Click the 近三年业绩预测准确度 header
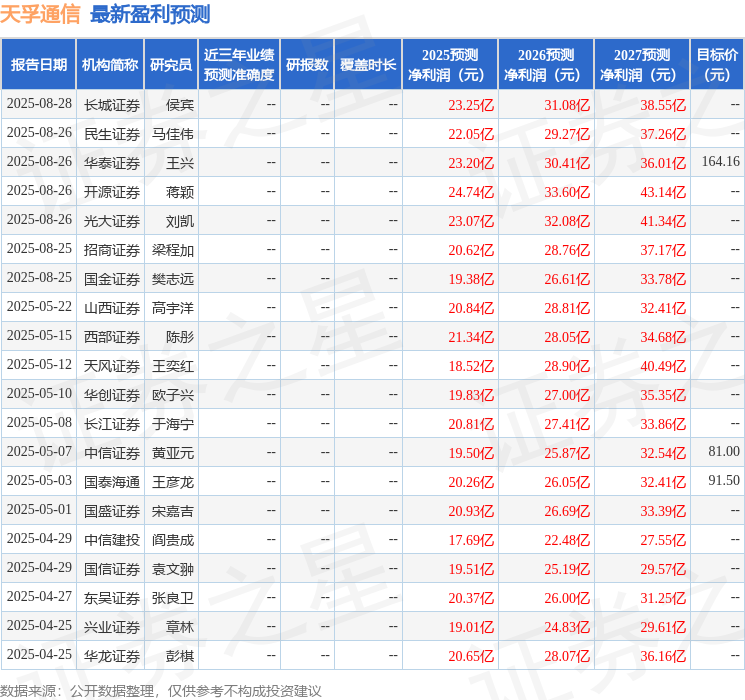 pyautogui.click(x=239, y=65)
